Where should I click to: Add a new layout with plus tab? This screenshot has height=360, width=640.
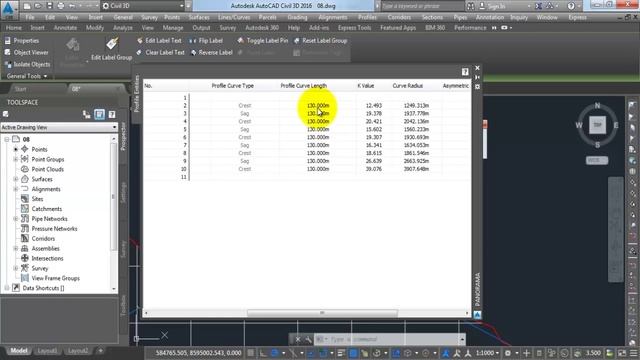(x=100, y=351)
